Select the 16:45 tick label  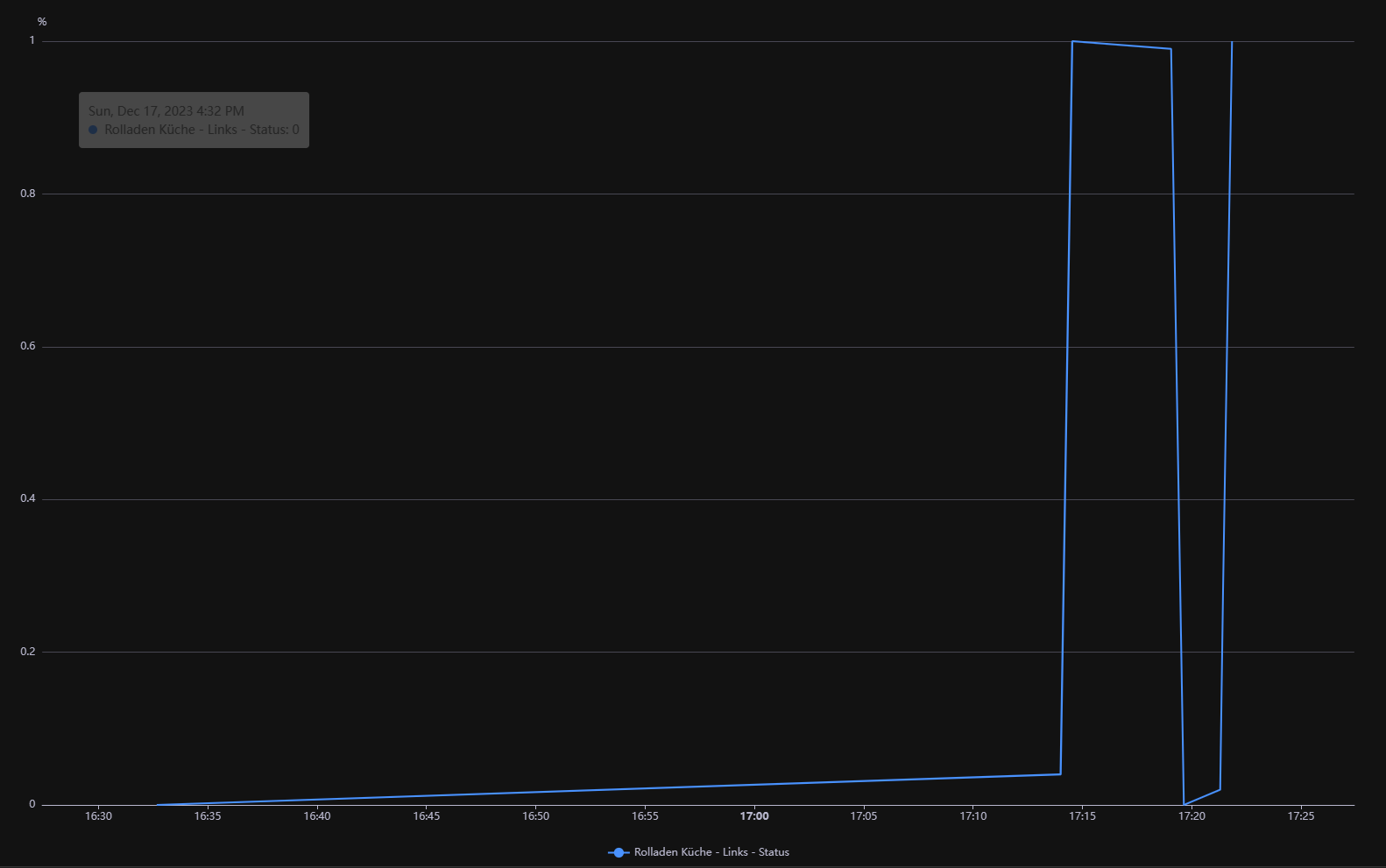point(427,816)
